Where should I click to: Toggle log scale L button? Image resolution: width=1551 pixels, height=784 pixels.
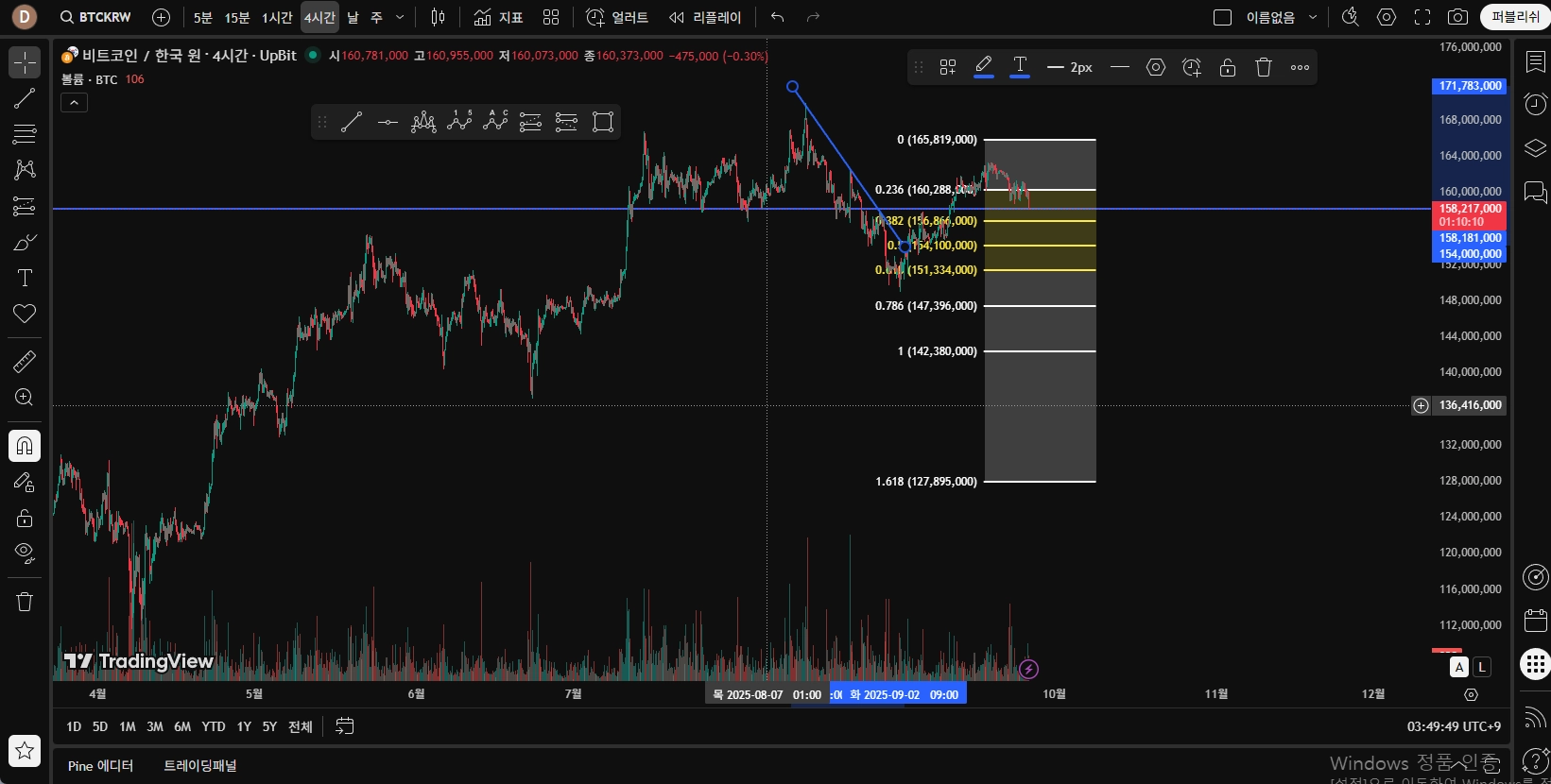tap(1482, 668)
